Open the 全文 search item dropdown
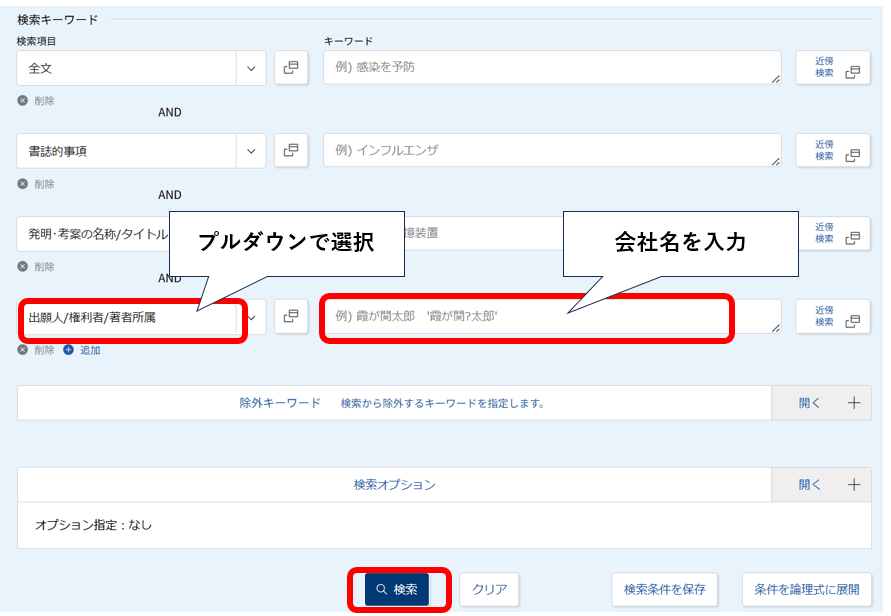Image resolution: width=891 pixels, height=616 pixels. tap(141, 68)
